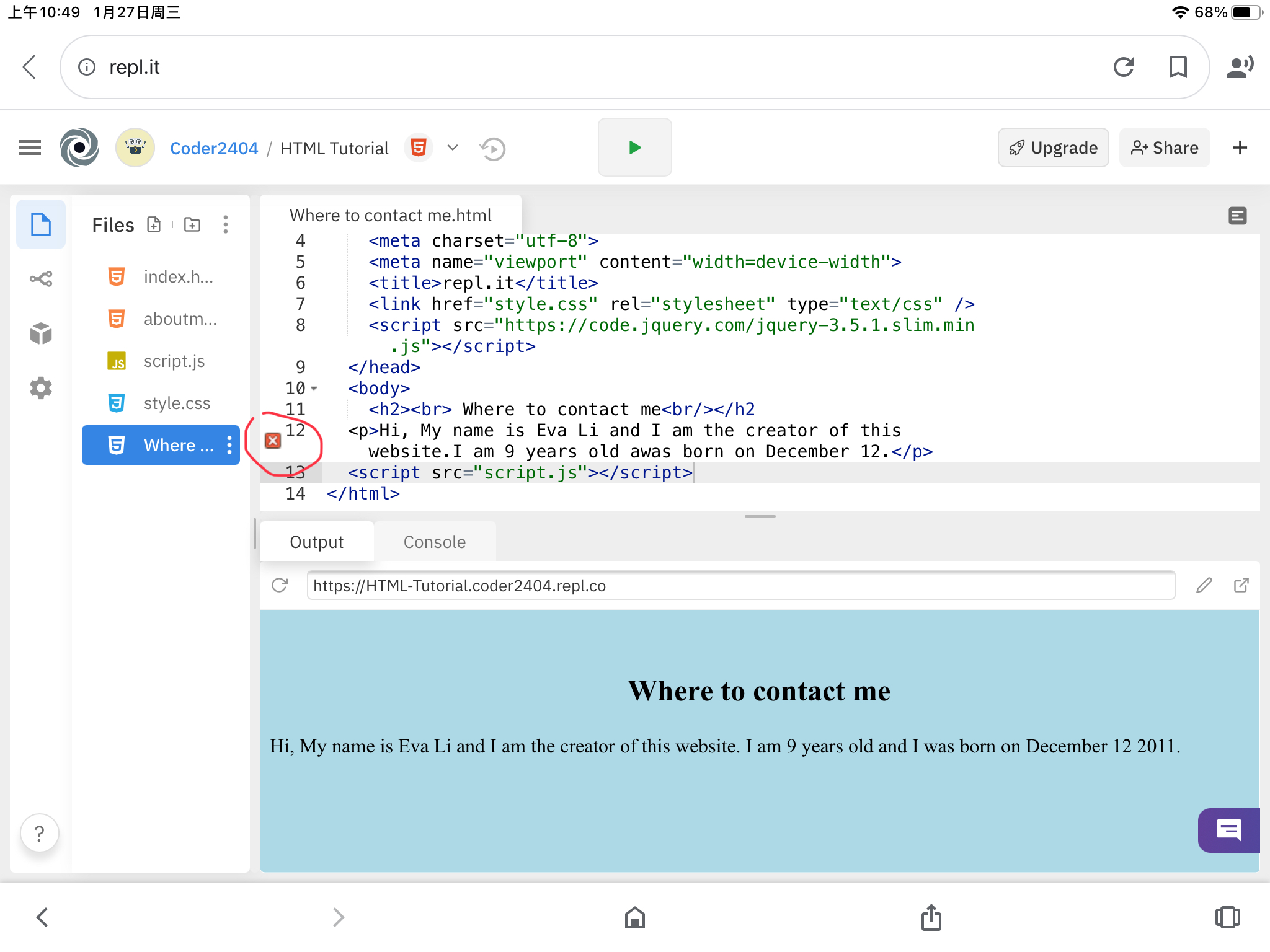The image size is (1270, 952).
Task: Open the Files sidebar panel
Action: tap(41, 224)
